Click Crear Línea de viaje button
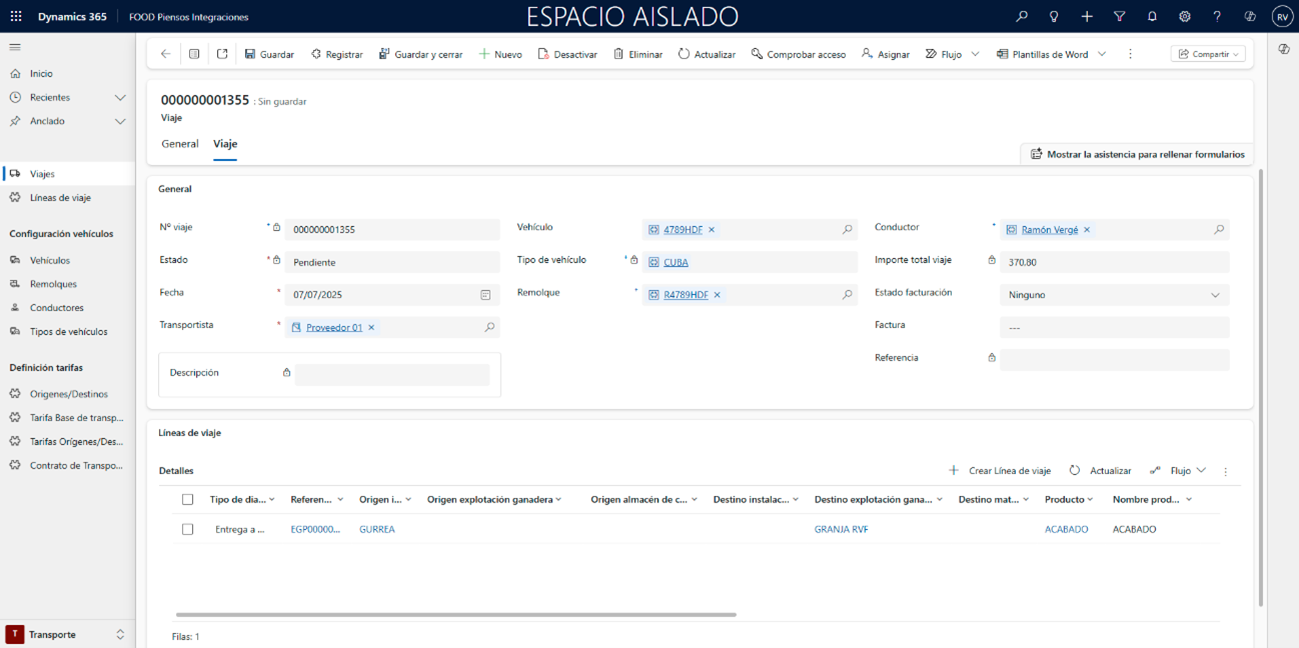1299x648 pixels. coord(1000,471)
